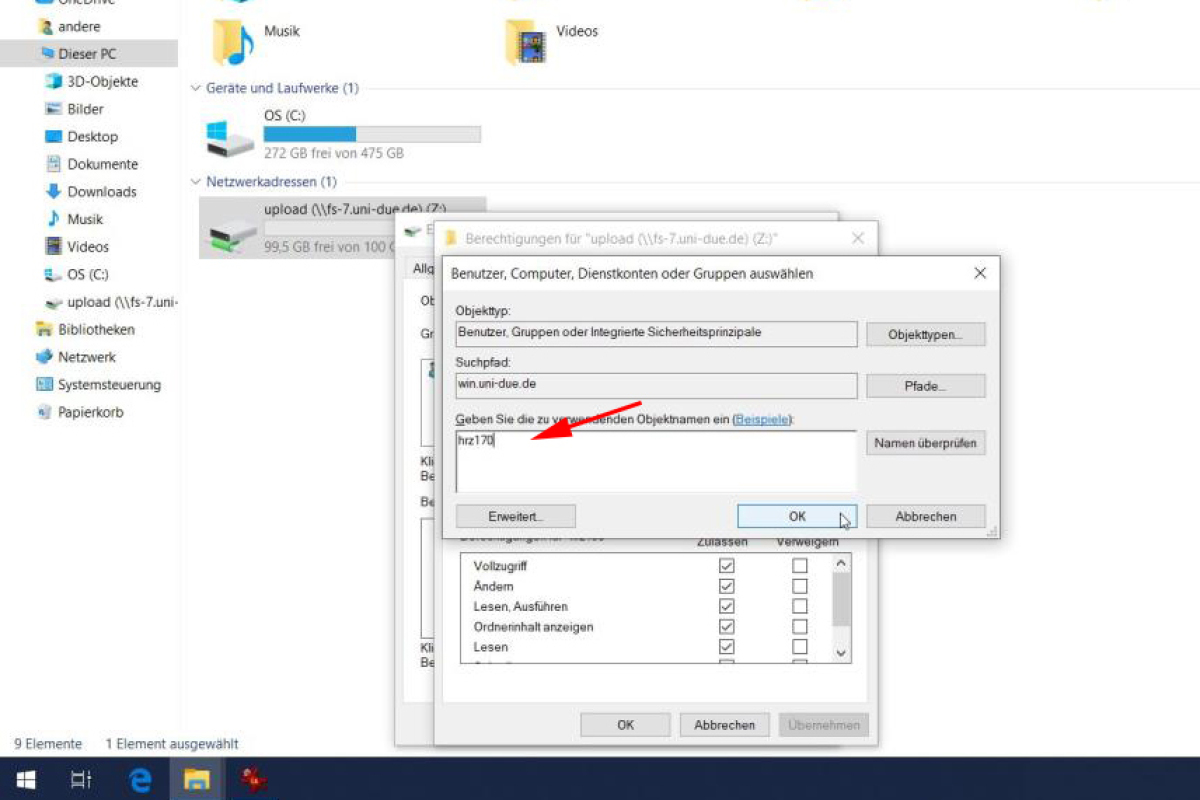Open the Beispiele link
The image size is (1200, 800).
point(761,420)
